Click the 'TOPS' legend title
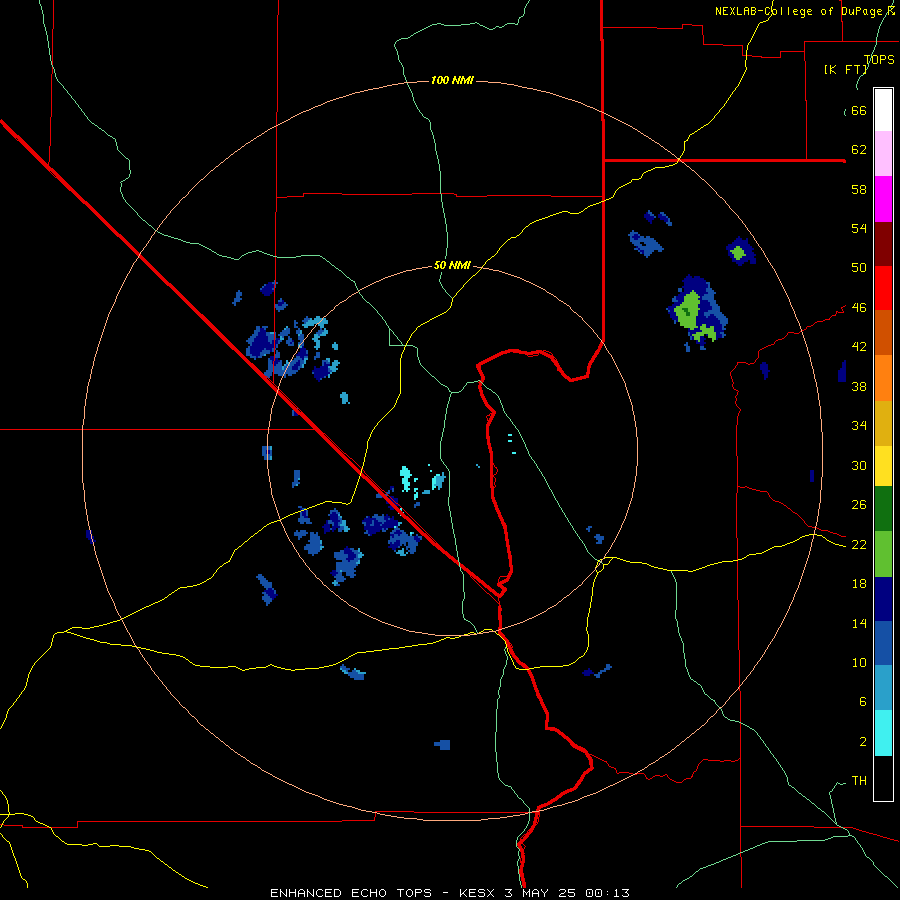Image resolution: width=900 pixels, height=900 pixels. [x=879, y=59]
